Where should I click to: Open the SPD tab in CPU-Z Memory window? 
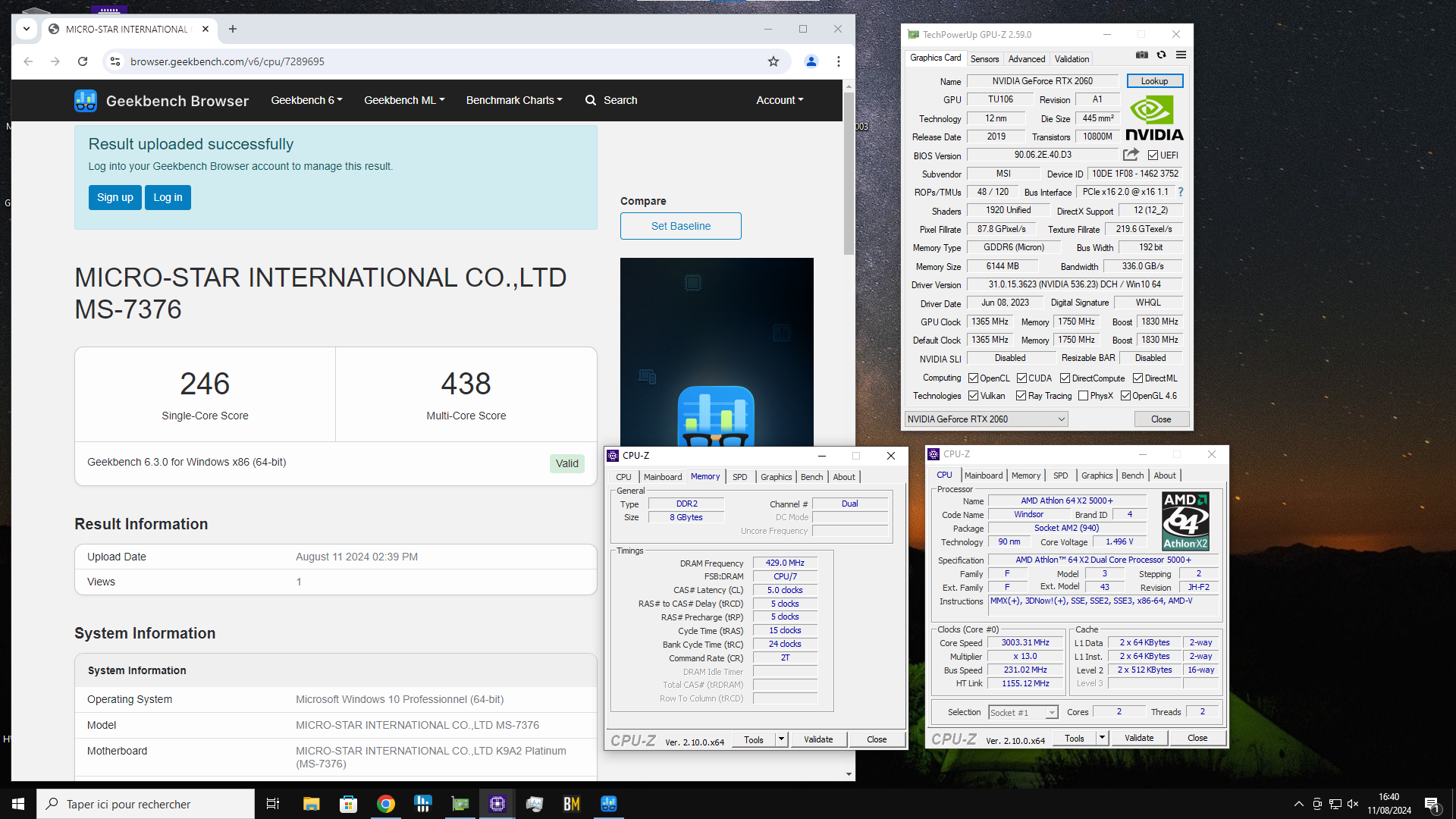pos(739,477)
